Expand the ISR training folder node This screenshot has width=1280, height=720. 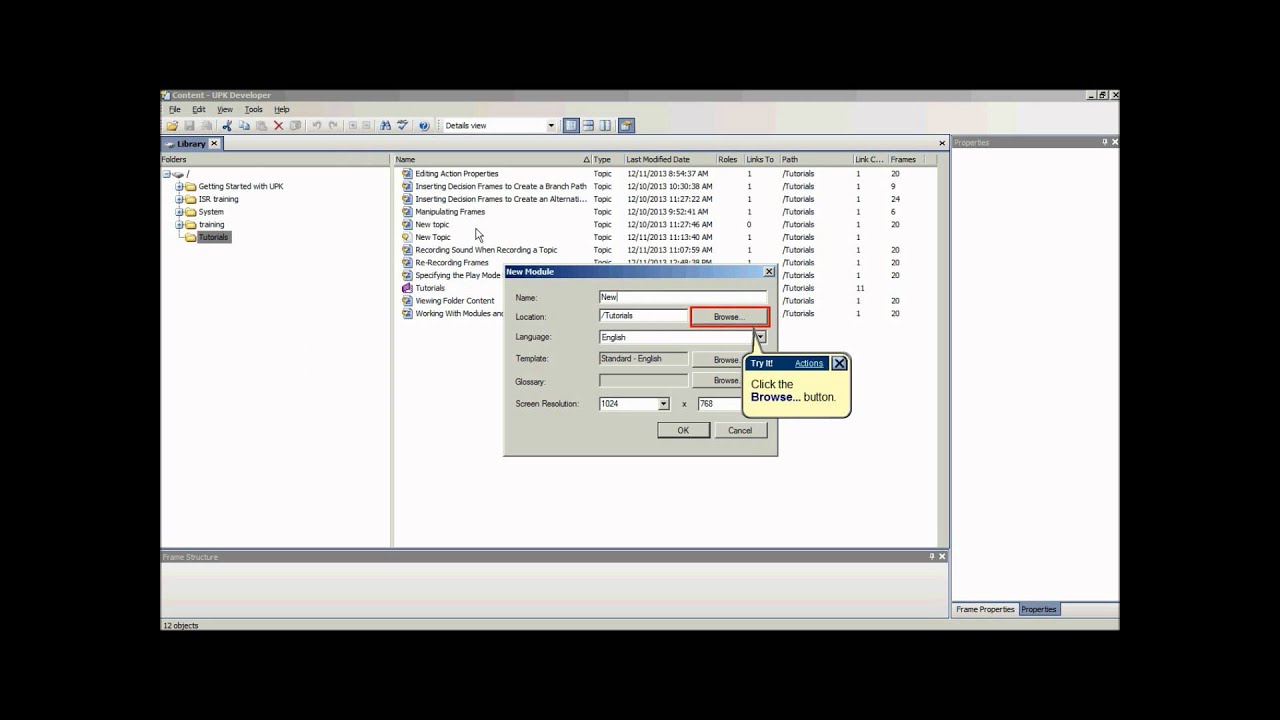tap(179, 199)
